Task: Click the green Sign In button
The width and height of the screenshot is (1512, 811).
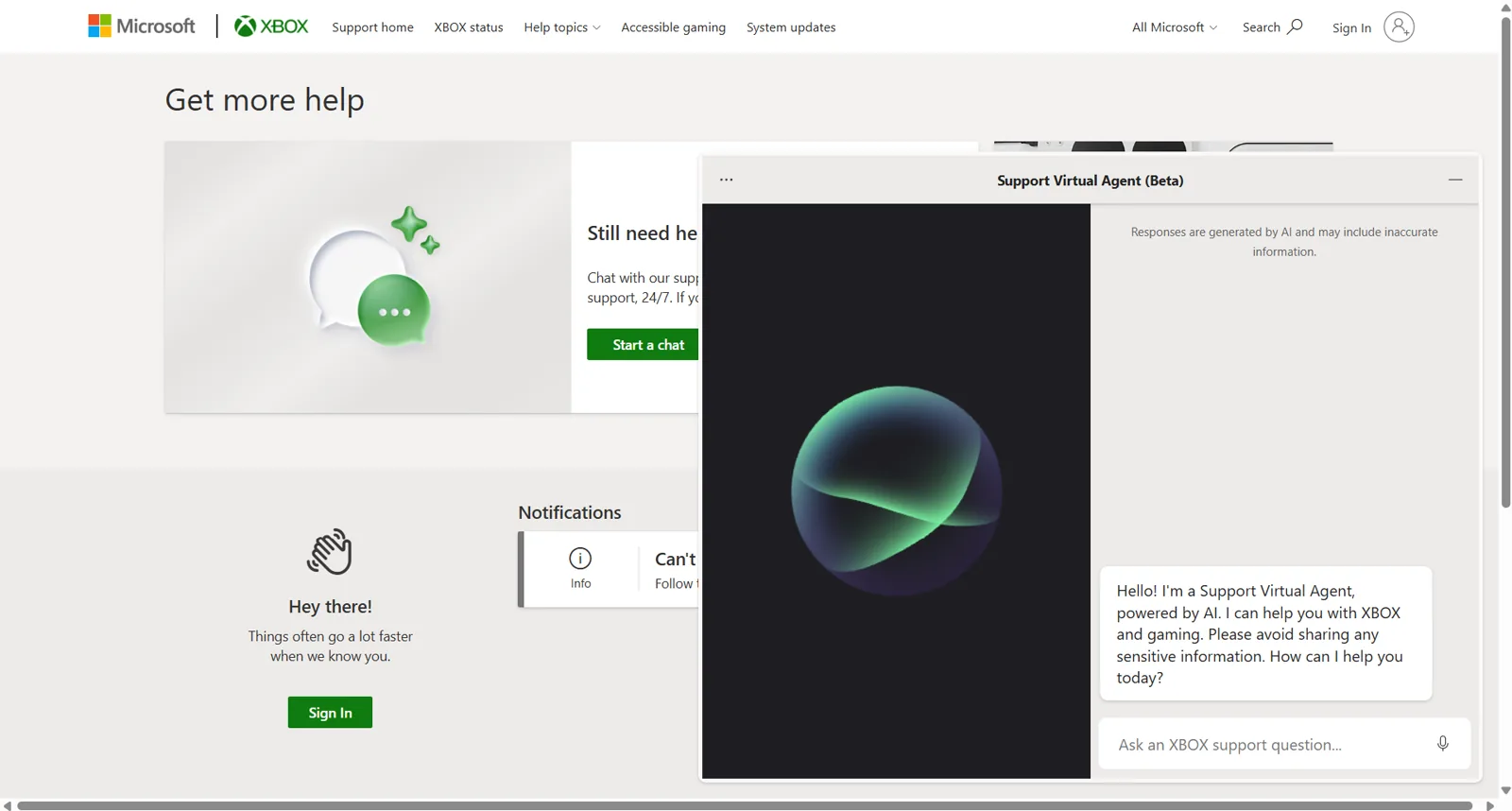Action: (330, 712)
